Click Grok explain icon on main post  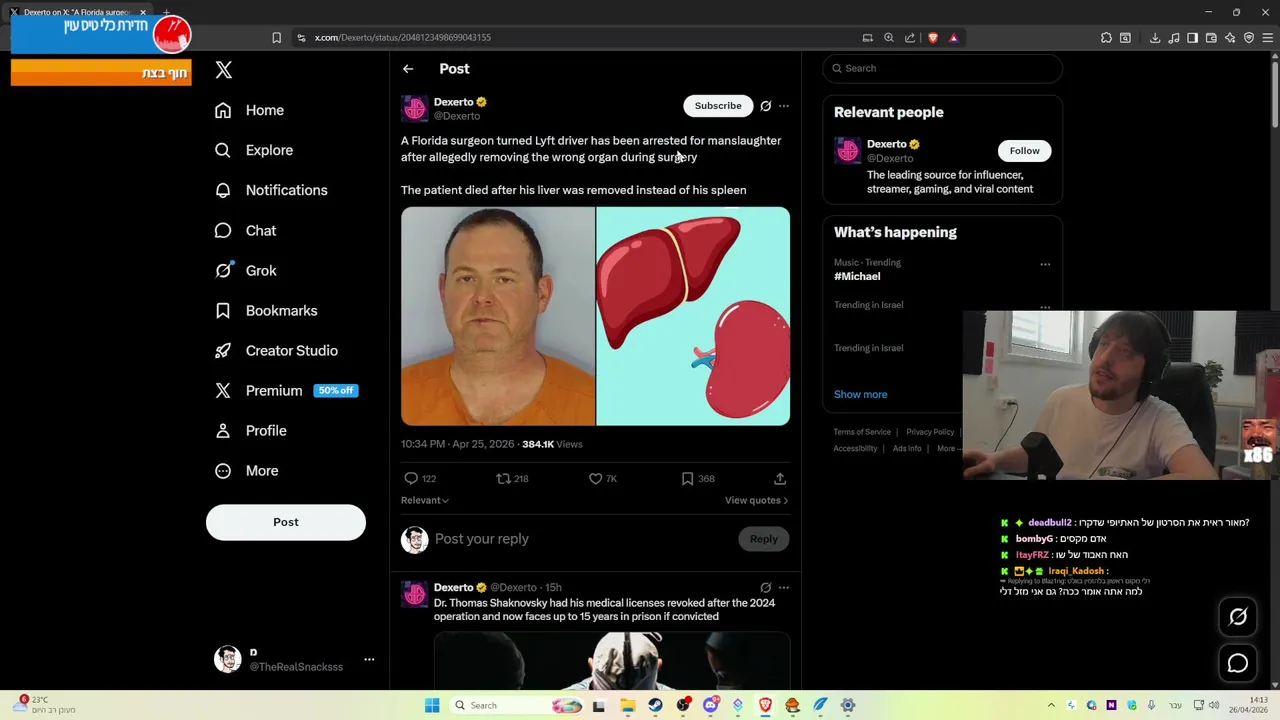(x=766, y=106)
